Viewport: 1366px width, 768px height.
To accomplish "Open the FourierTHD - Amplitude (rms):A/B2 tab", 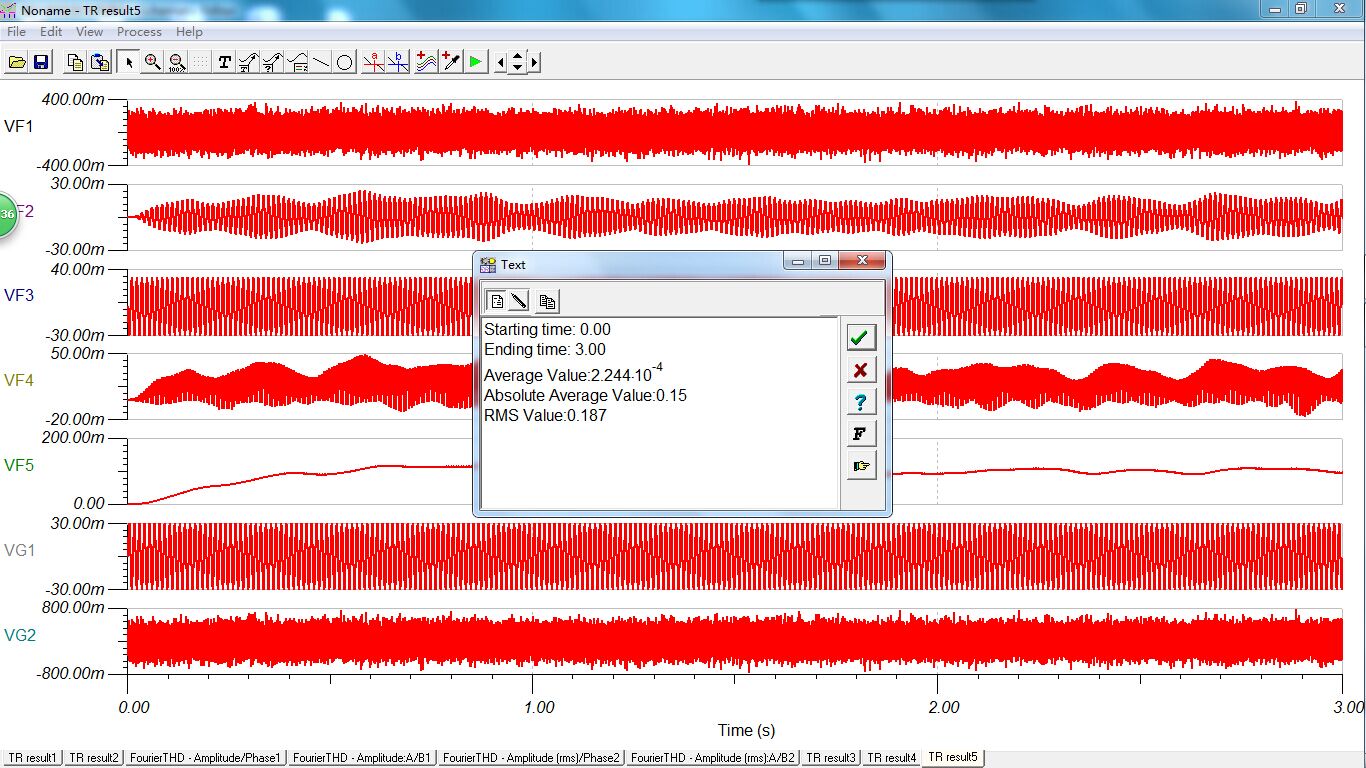I will [714, 758].
